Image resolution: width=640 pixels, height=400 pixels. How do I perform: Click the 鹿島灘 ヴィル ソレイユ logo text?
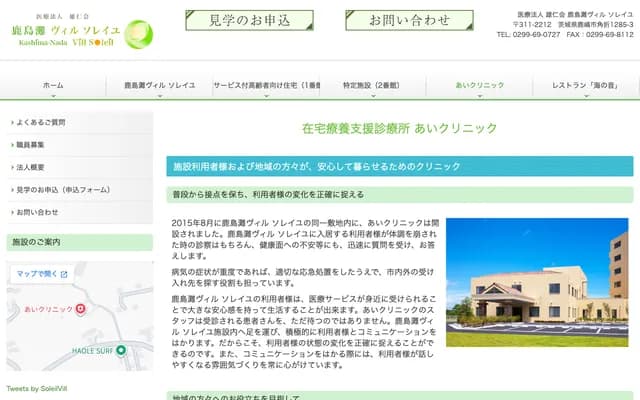point(66,30)
